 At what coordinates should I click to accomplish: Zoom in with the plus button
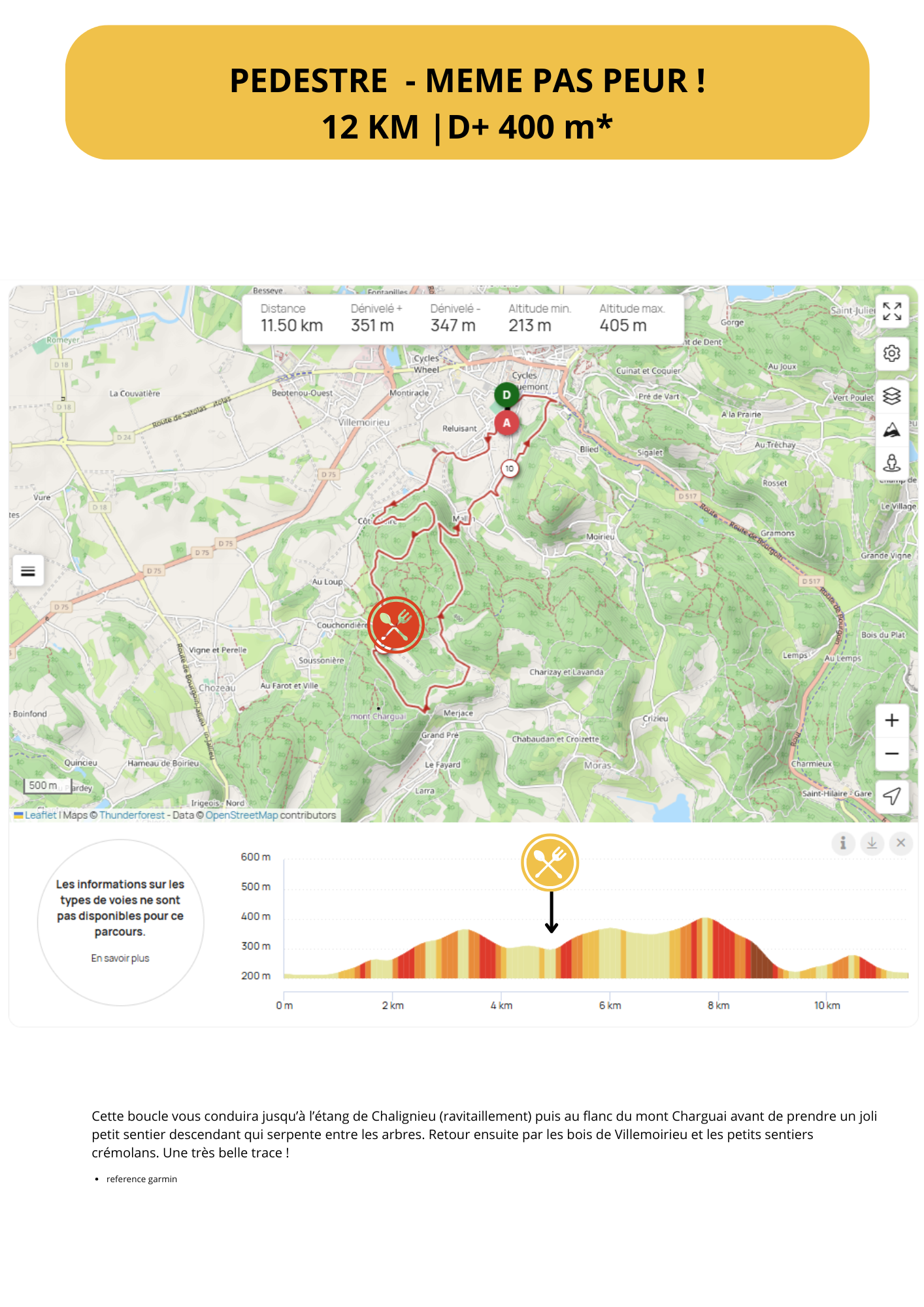[x=891, y=720]
